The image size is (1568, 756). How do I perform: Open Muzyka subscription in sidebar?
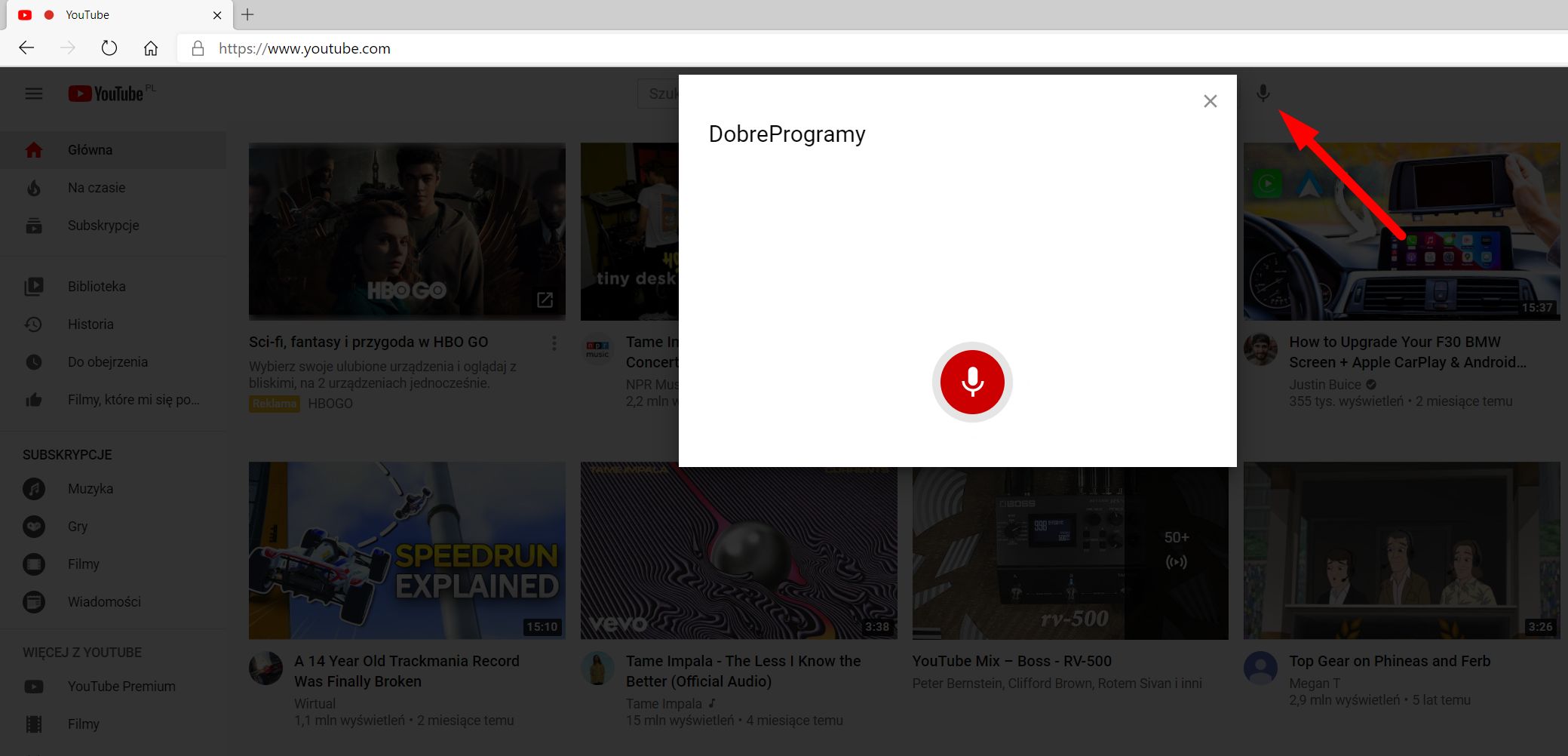pyautogui.click(x=90, y=488)
